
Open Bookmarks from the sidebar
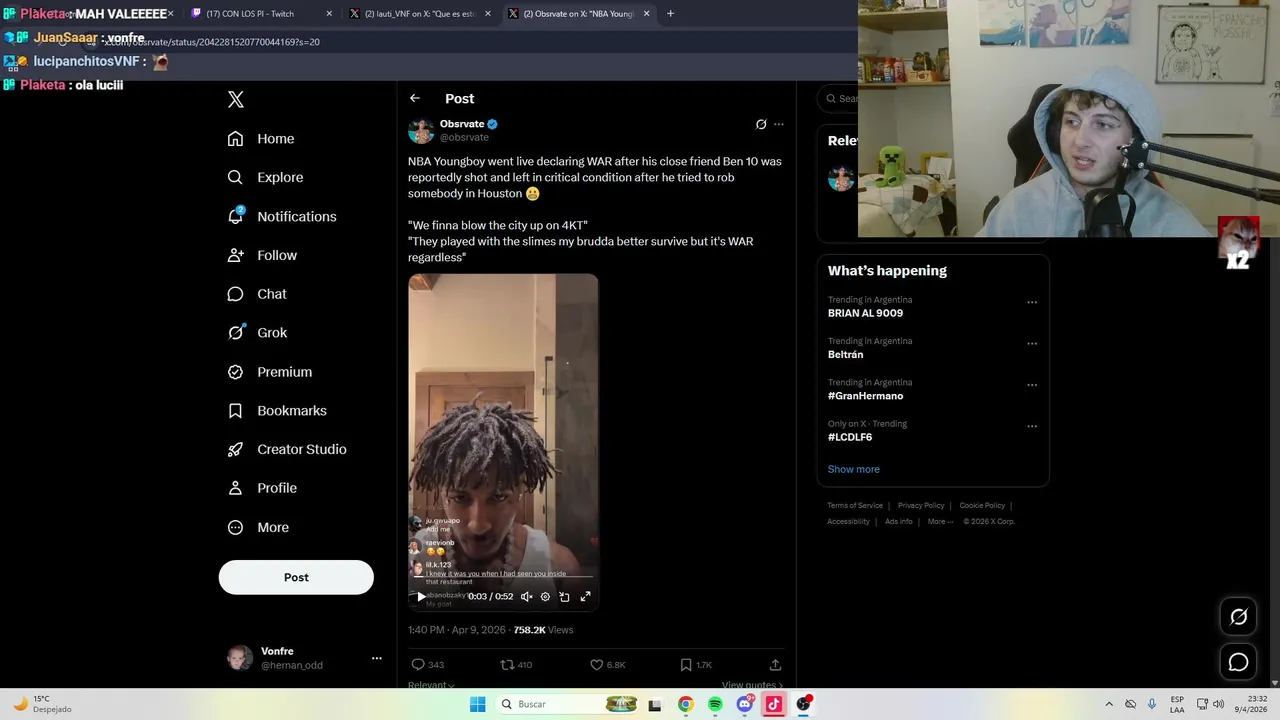pos(277,411)
